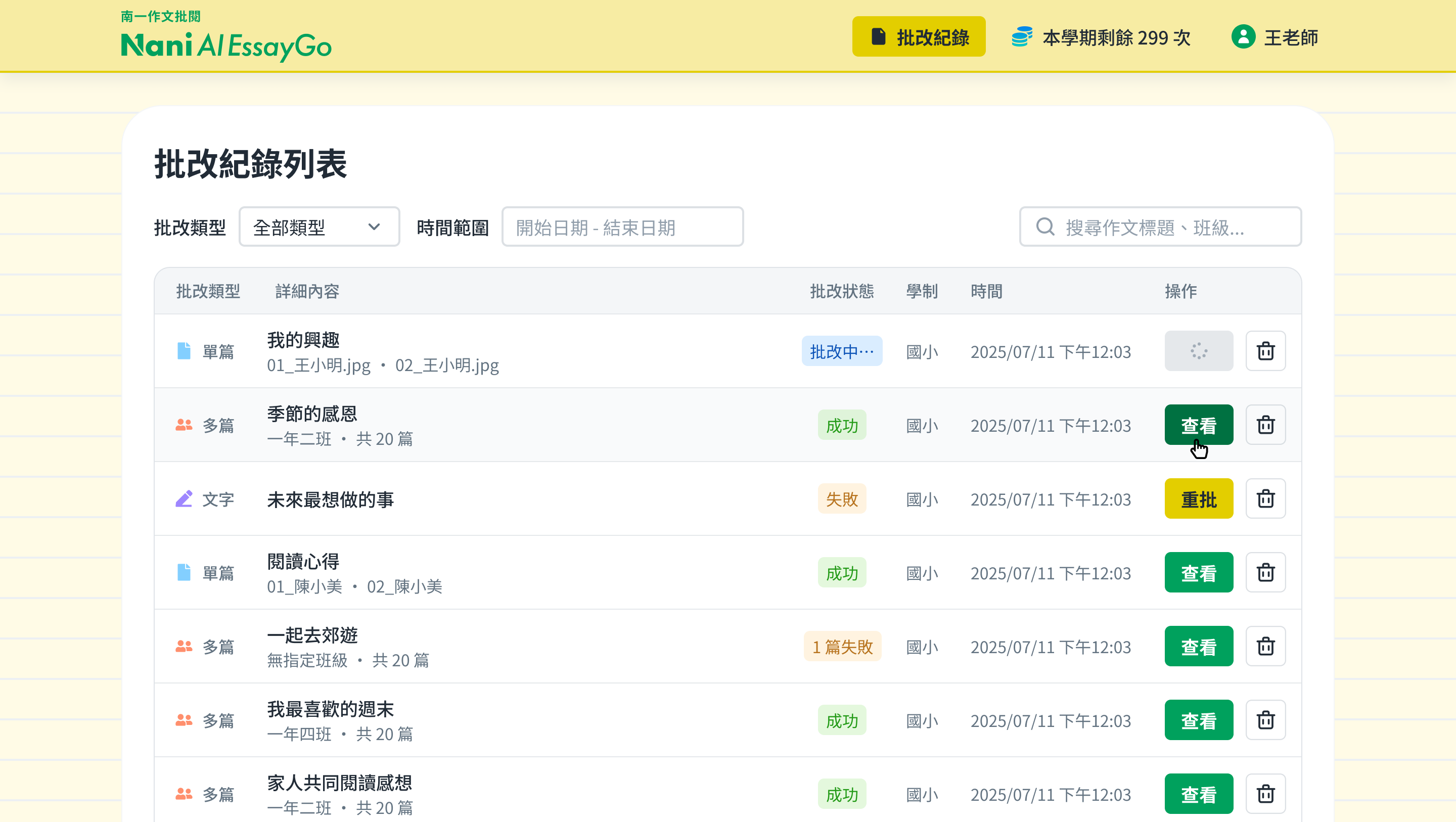Delete the 我的興趣 record via trash icon
The image size is (1456, 822).
[x=1265, y=351]
